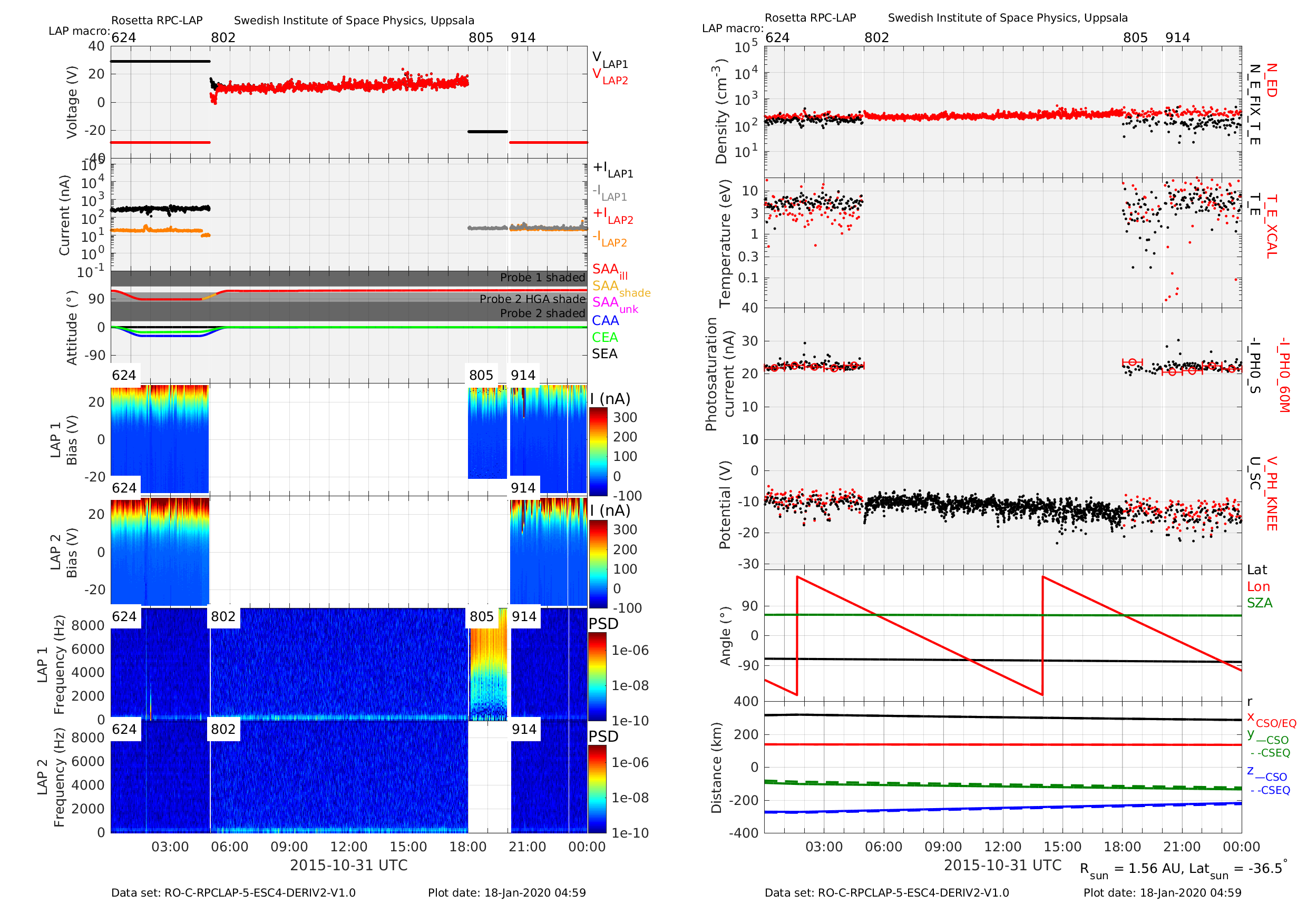Image resolution: width=1307 pixels, height=924 pixels.
Task: Click the 'LAP 2 Bias (V)' axis label
Action: pyautogui.click(x=64, y=554)
